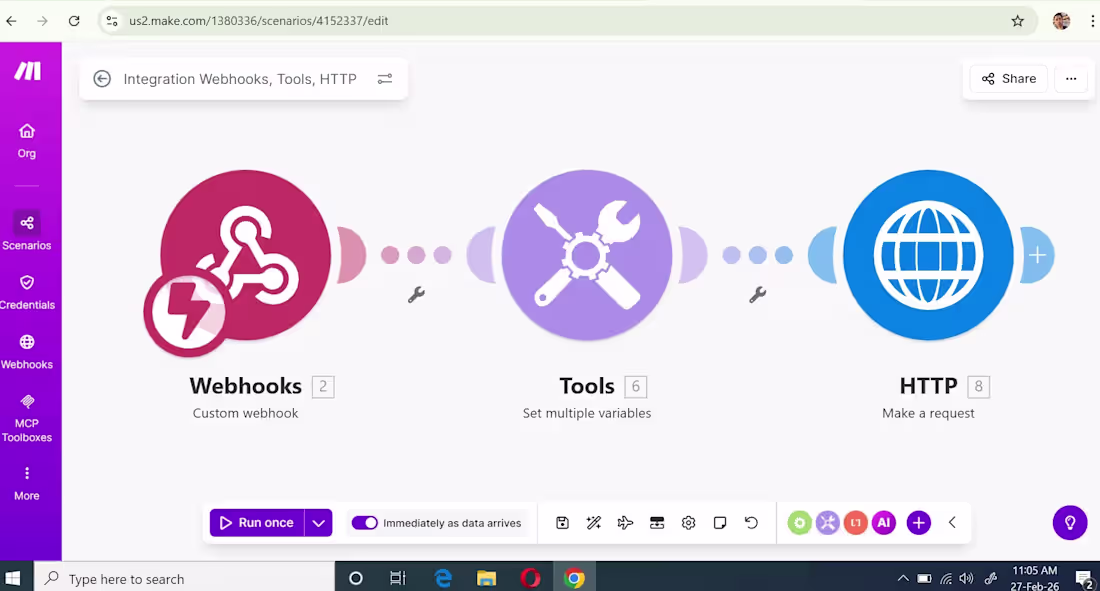Screen dimensions: 1100x591
Task: Bookmark this page with star icon
Action: (x=1017, y=21)
